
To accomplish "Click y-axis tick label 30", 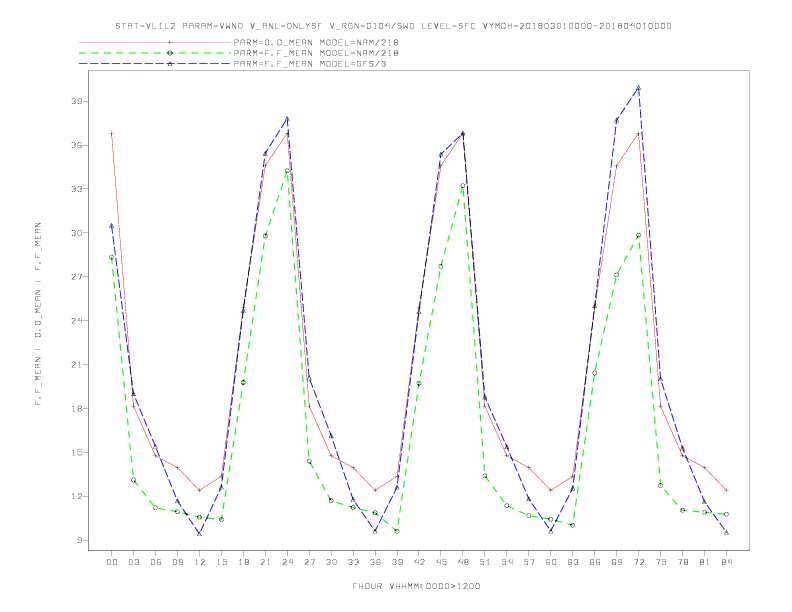I will [76, 233].
